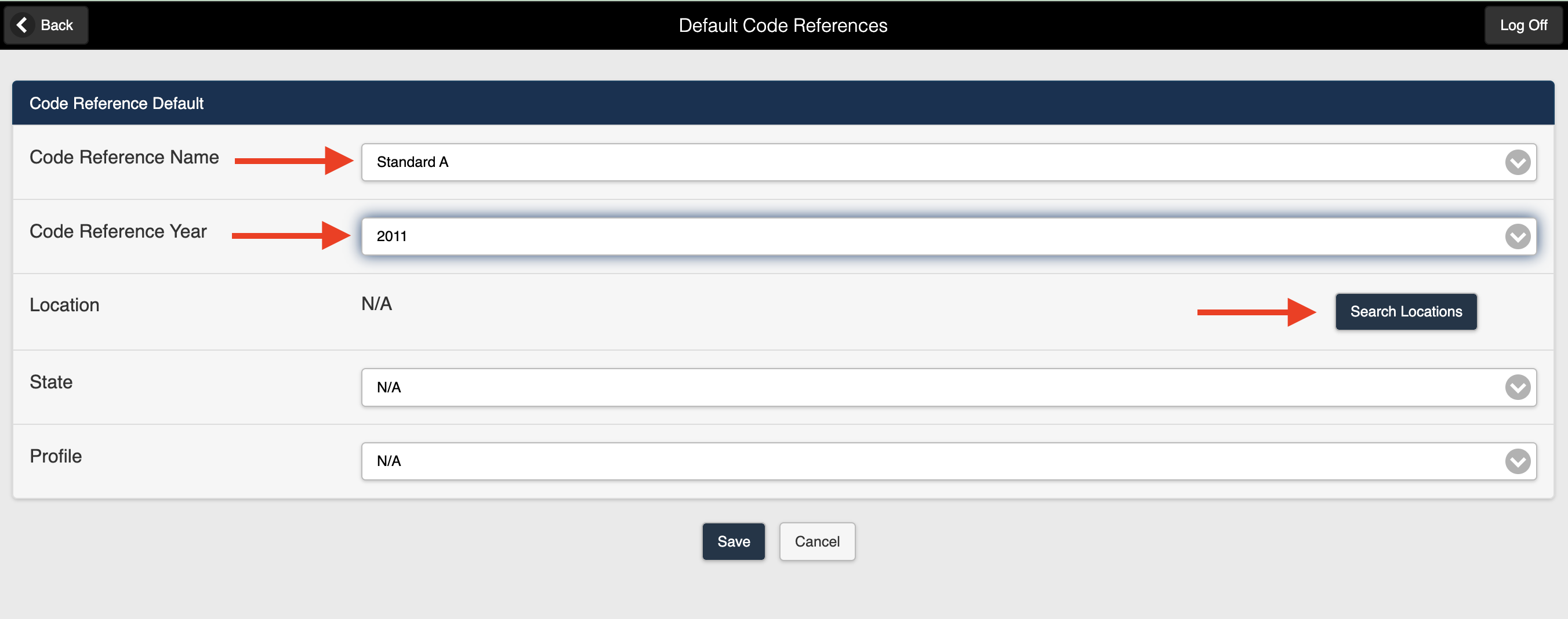Click the Code Reference Year chevron icon
1568x619 pixels.
1518,236
